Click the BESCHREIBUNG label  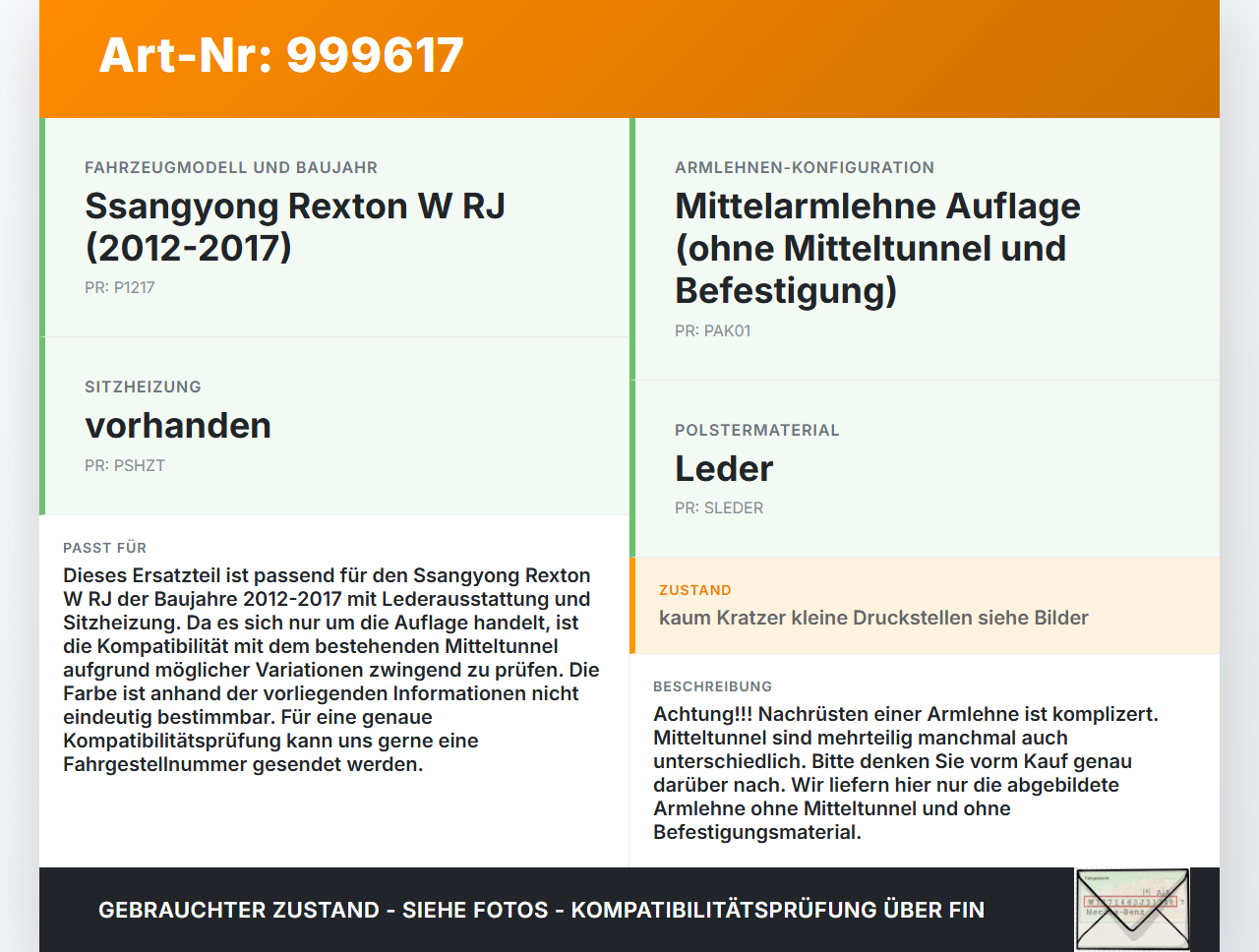713,686
